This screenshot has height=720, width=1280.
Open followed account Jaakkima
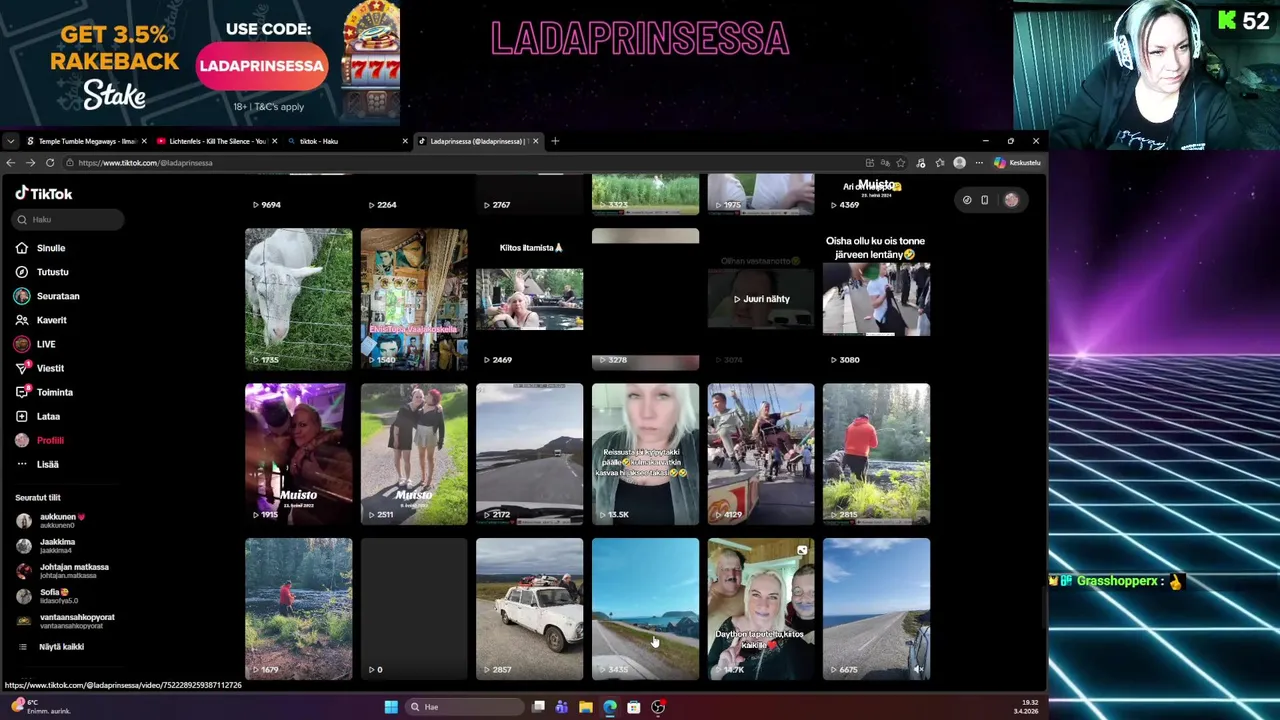[57, 545]
